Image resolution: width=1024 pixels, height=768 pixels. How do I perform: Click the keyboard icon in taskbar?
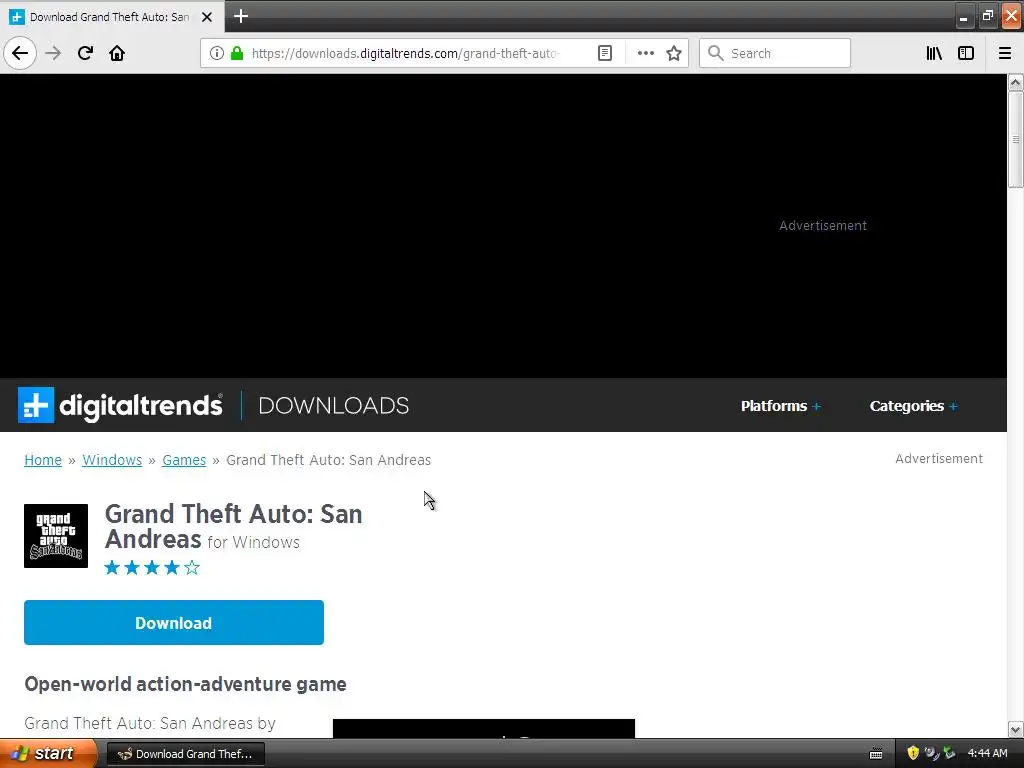tap(876, 754)
